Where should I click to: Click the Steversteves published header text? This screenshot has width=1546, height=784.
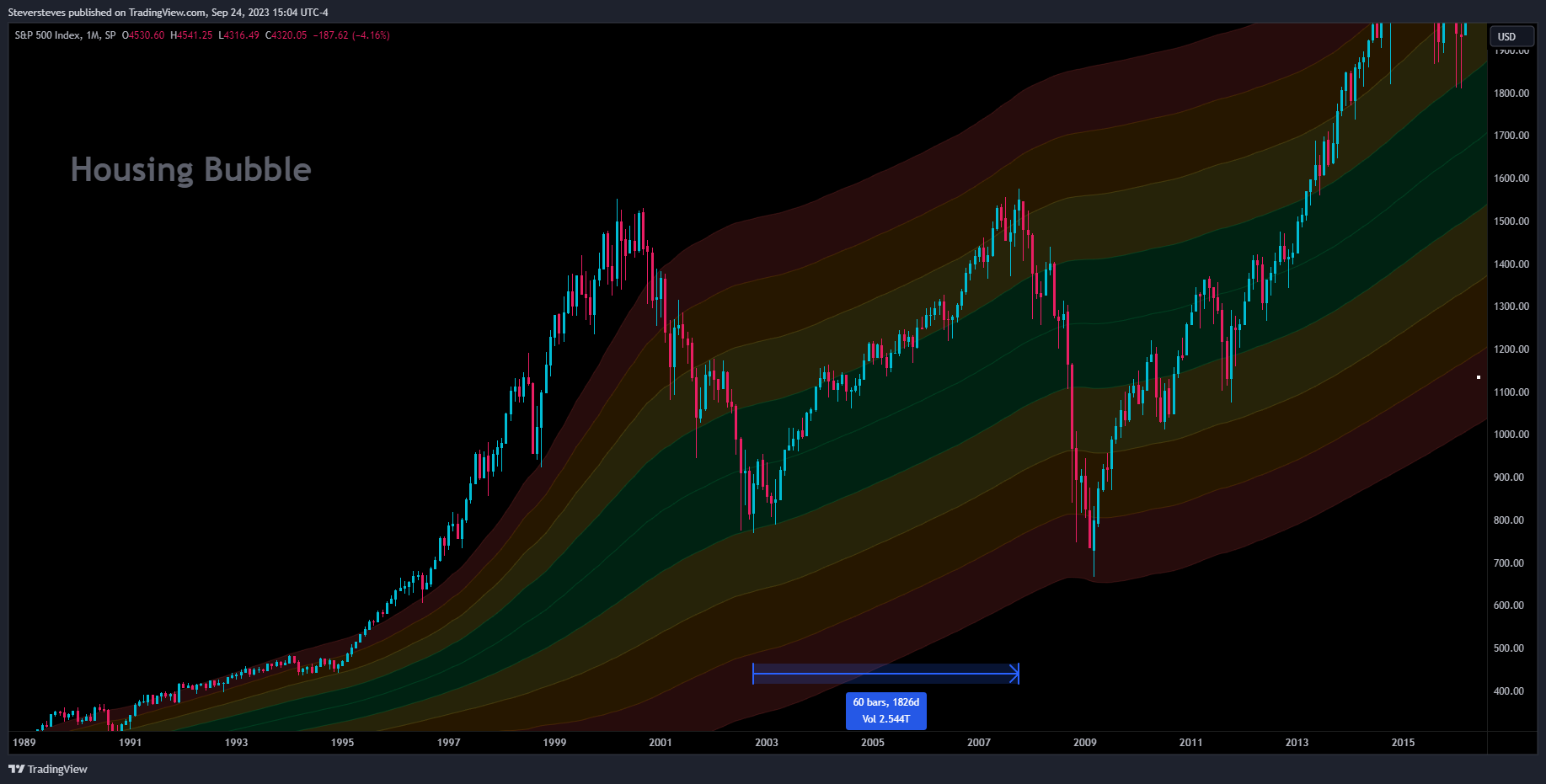169,13
